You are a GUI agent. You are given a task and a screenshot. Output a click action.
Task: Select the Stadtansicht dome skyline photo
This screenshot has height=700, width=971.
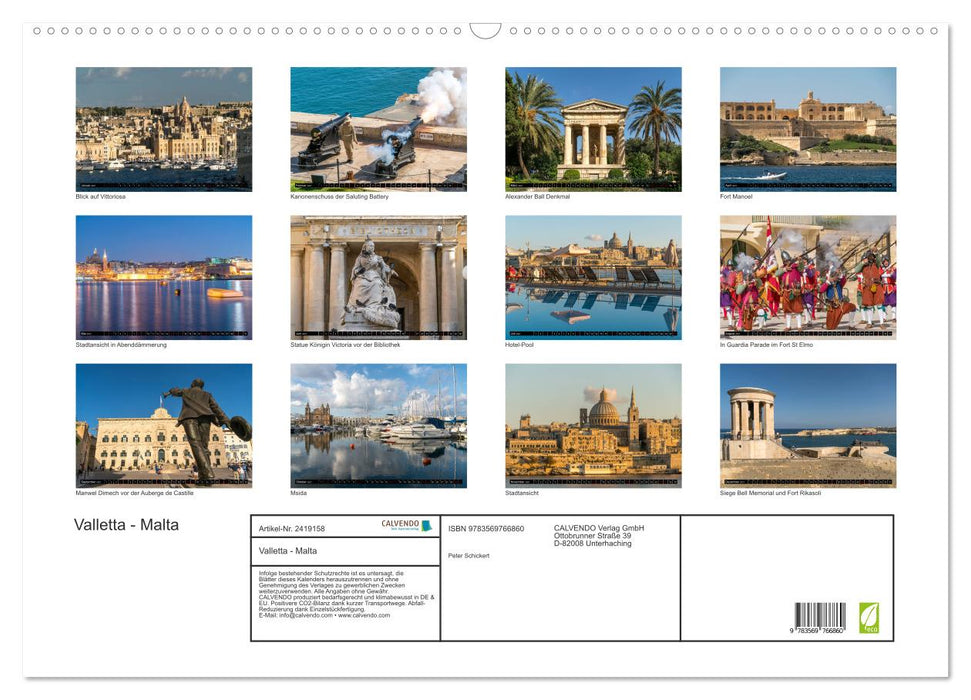(593, 426)
